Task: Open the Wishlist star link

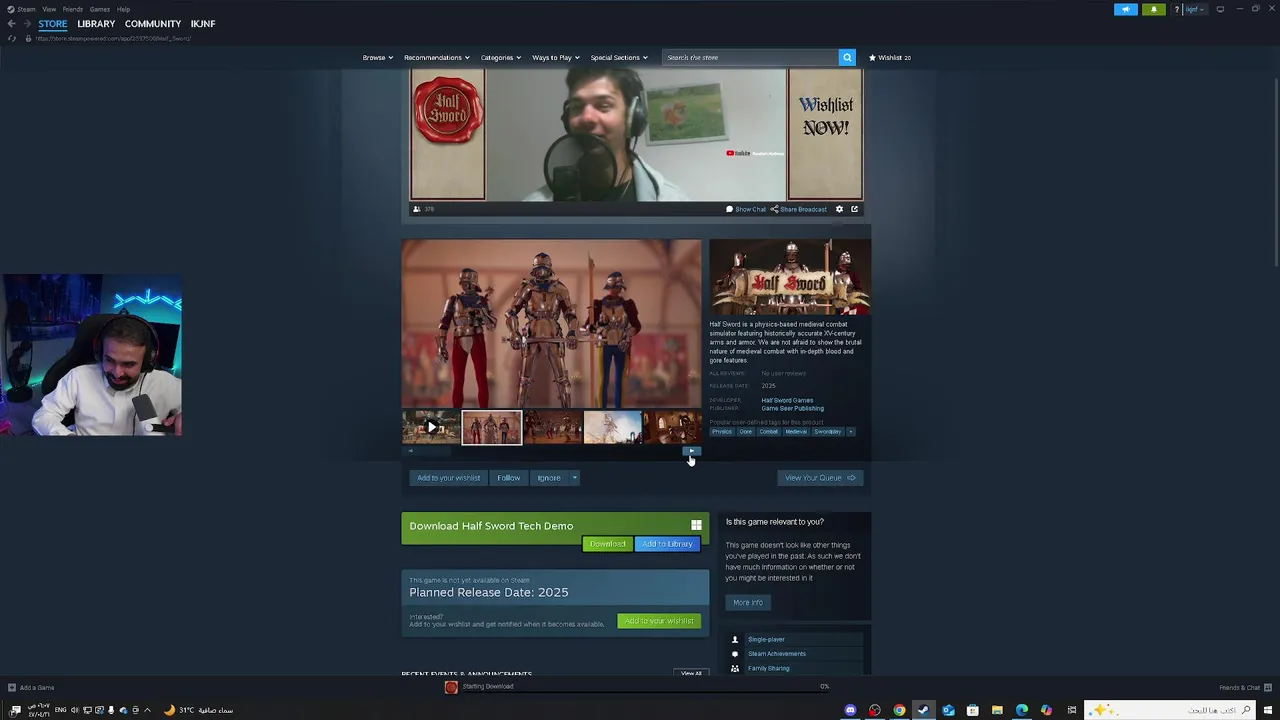Action: (x=889, y=57)
